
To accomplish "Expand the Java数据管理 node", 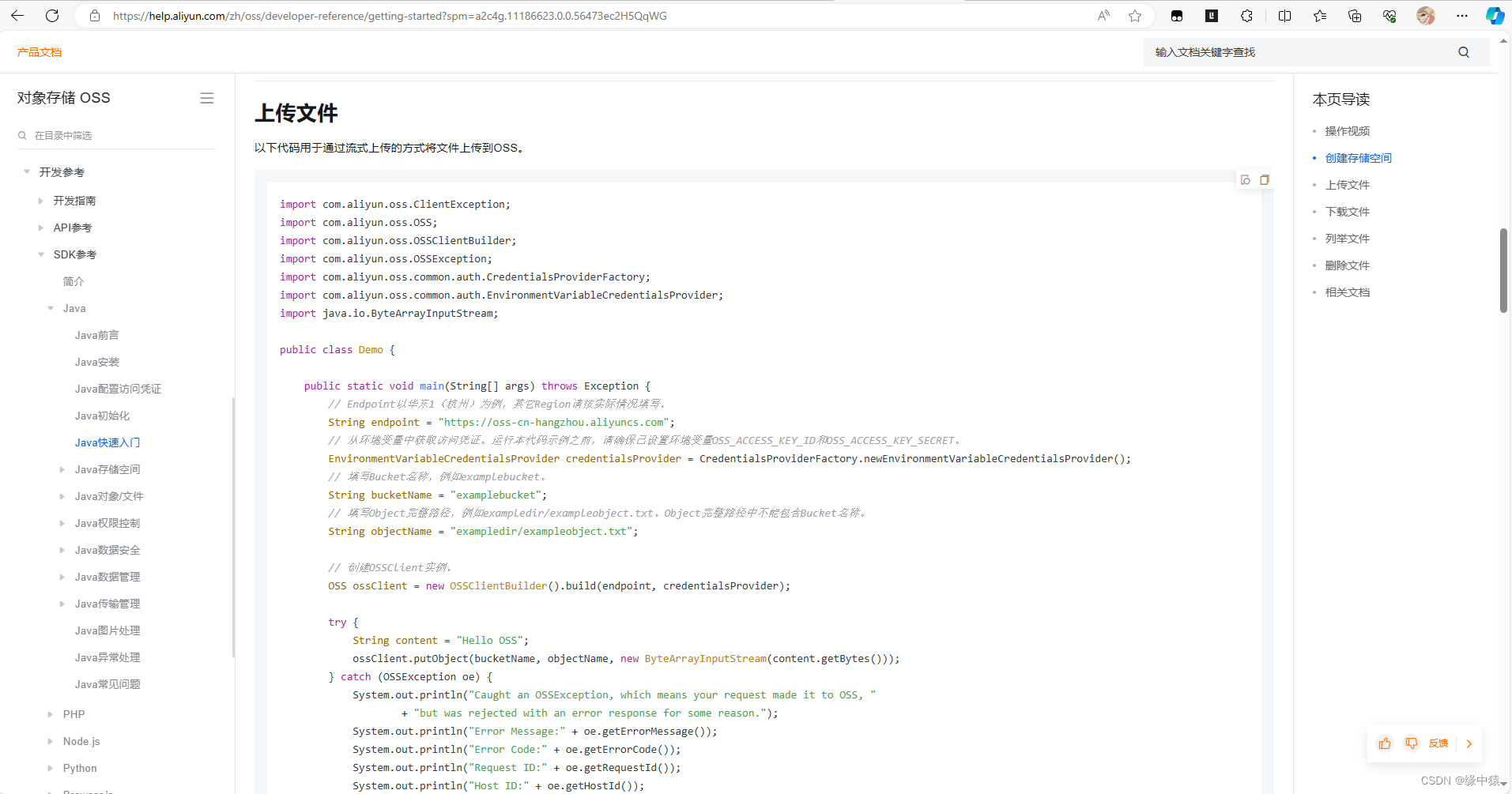I will point(62,577).
